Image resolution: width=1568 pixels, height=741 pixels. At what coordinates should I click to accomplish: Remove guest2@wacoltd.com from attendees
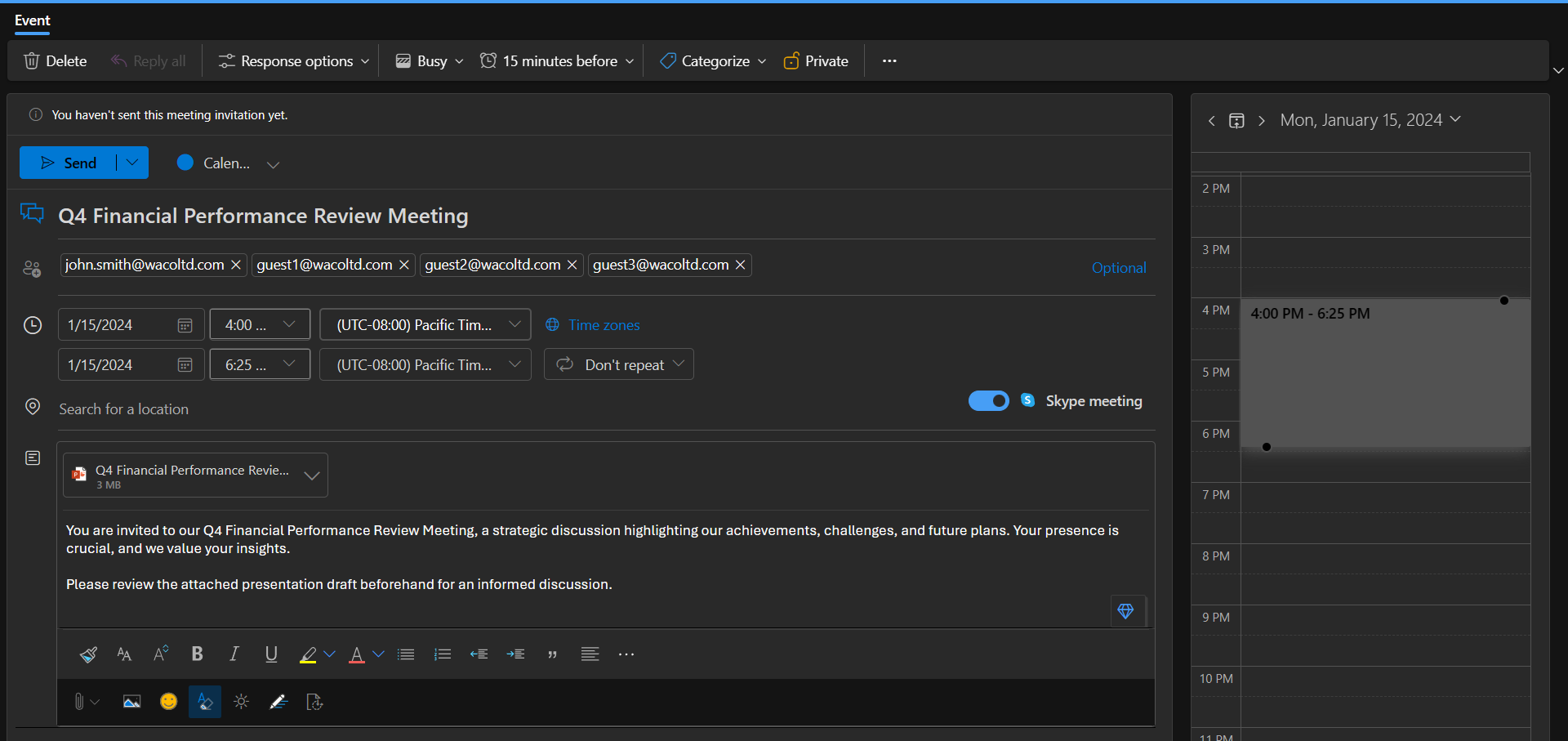(x=572, y=265)
